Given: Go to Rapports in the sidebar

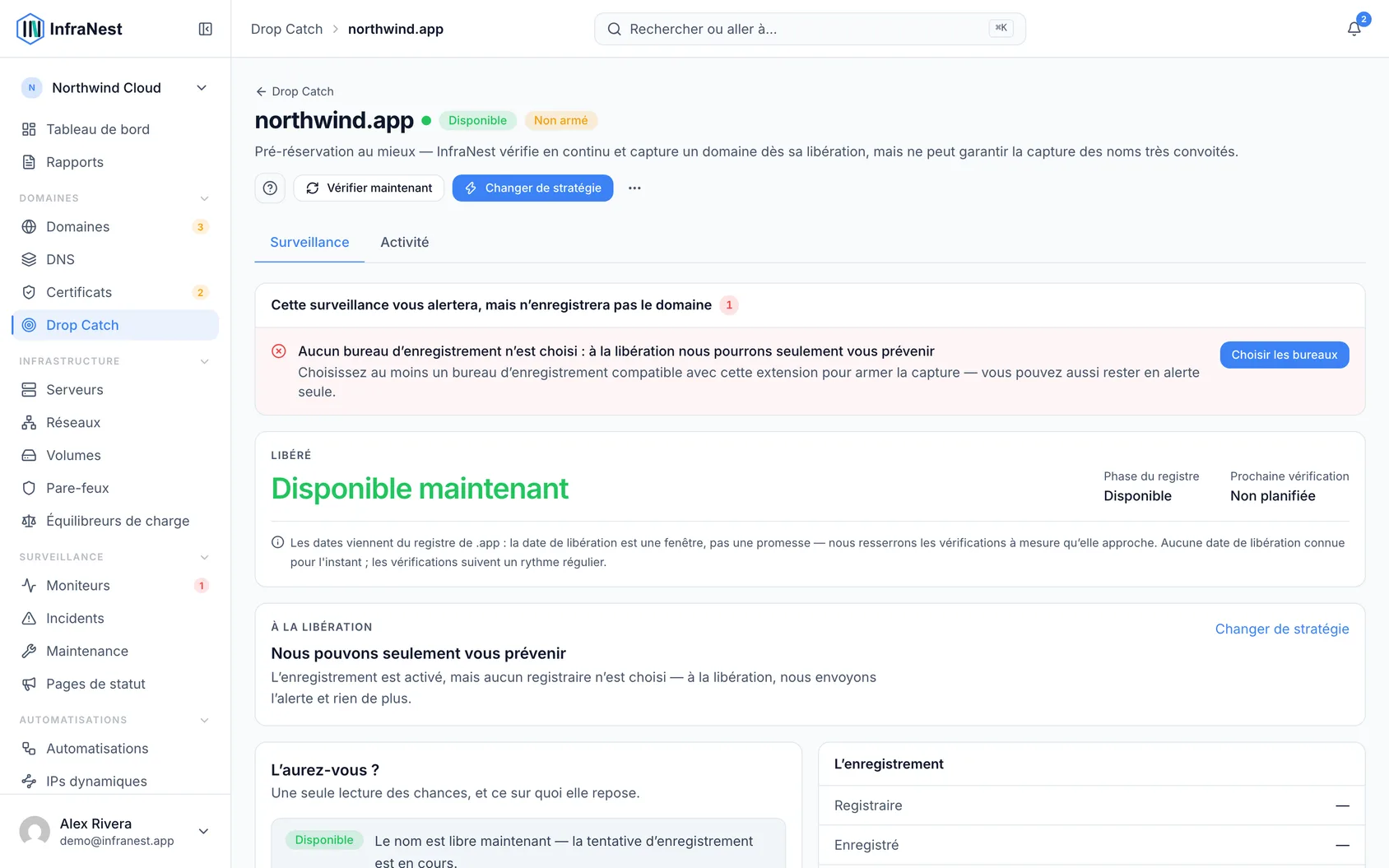Looking at the screenshot, I should tap(115, 162).
